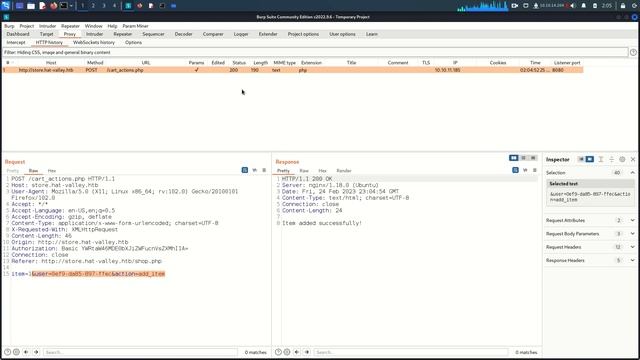Go to next request search match
The width and height of the screenshot is (640, 360).
tap(36, 352)
